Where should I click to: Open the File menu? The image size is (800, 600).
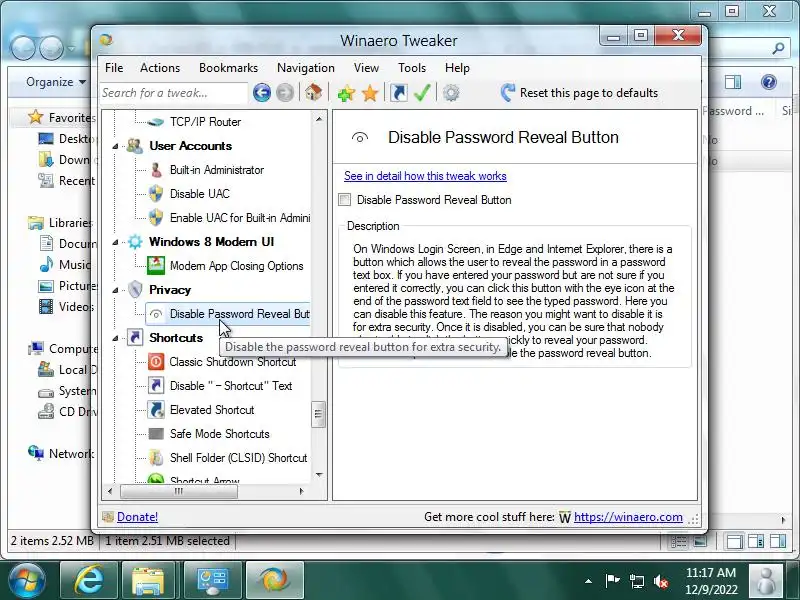coord(114,68)
